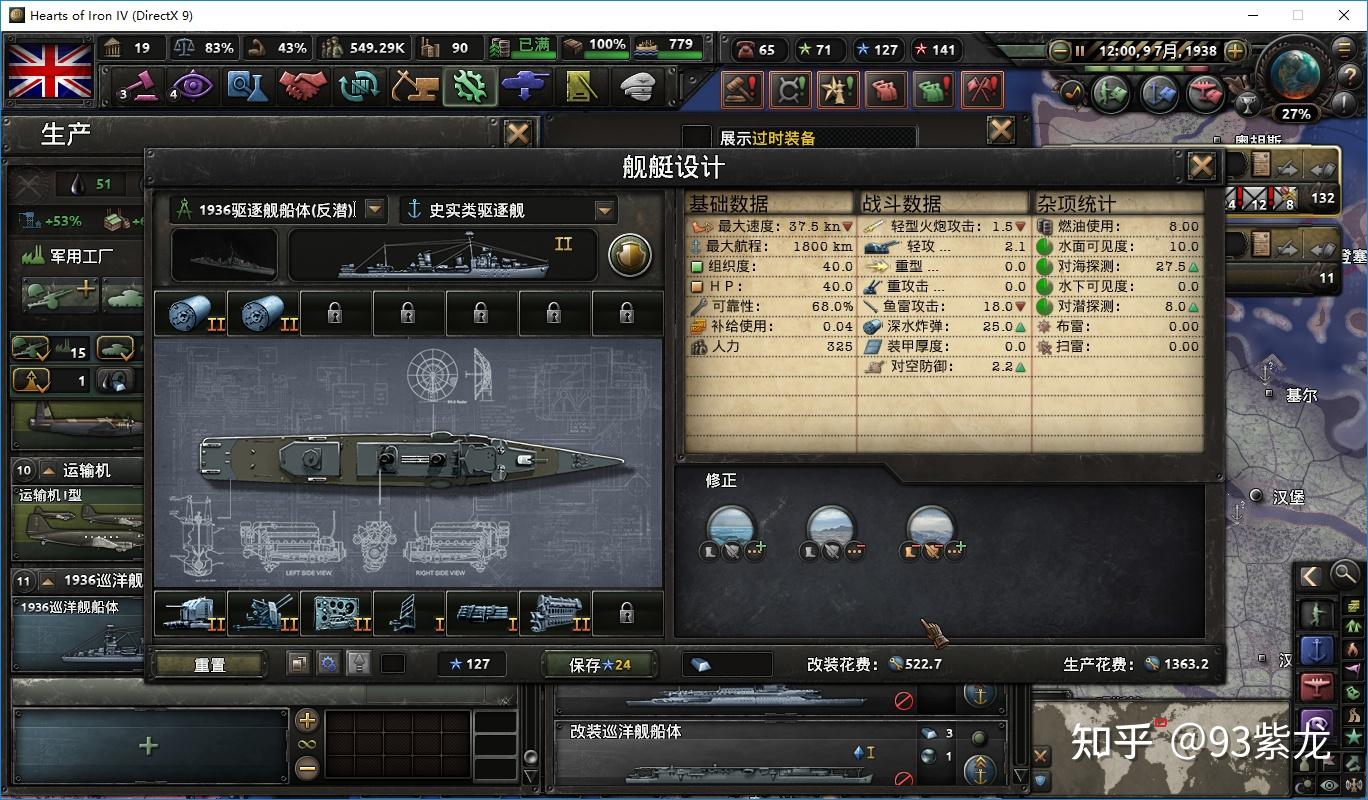Toggle the 展示过时装备 checkbox
Image resolution: width=1368 pixels, height=800 pixels.
697,138
